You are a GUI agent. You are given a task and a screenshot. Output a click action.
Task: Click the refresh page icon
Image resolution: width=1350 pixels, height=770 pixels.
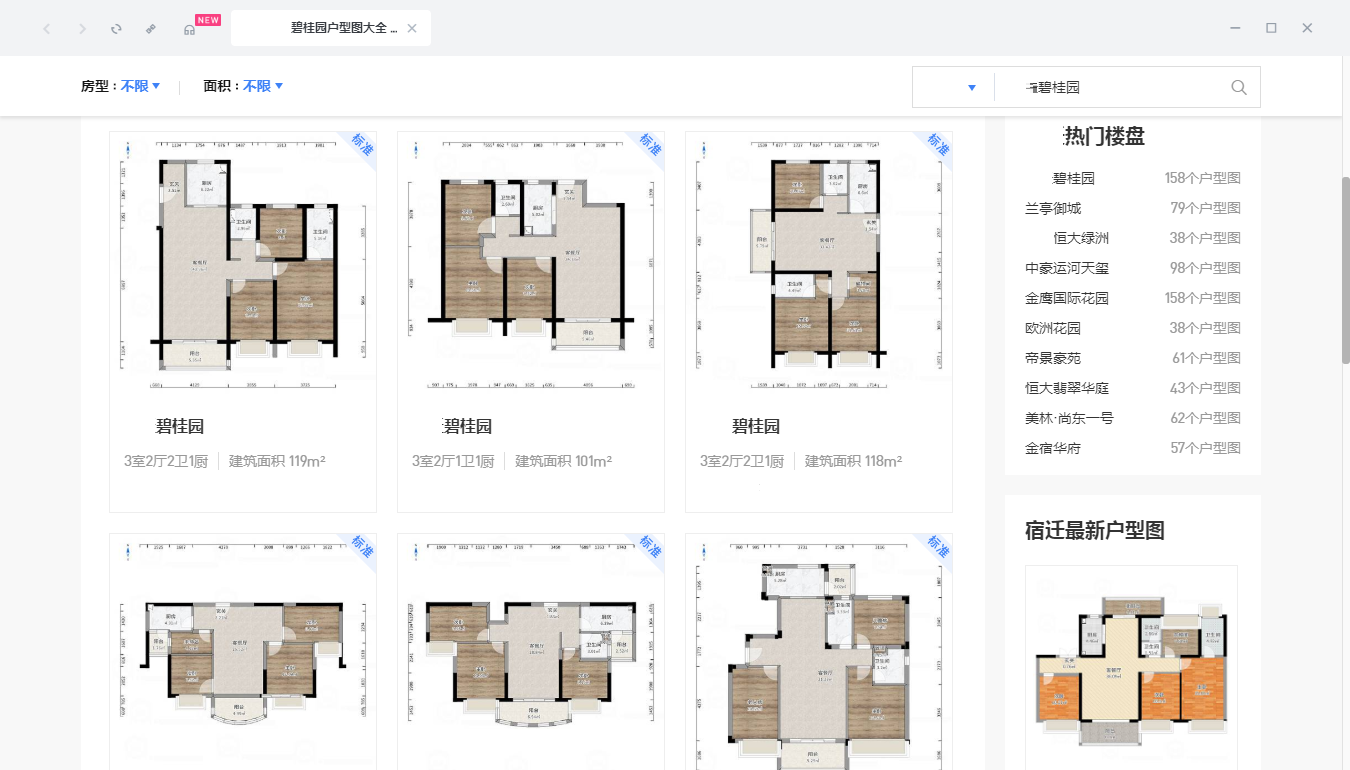tap(116, 28)
